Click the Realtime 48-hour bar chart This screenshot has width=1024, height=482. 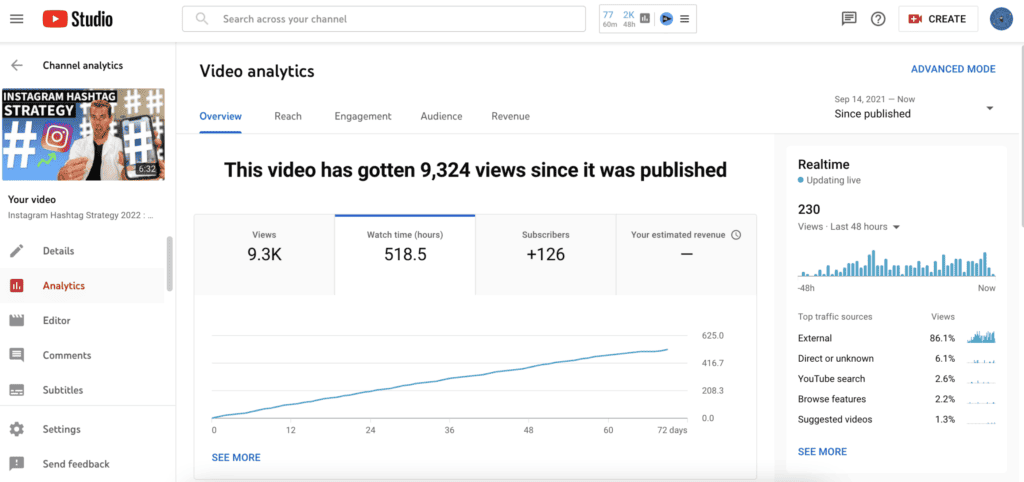[897, 264]
